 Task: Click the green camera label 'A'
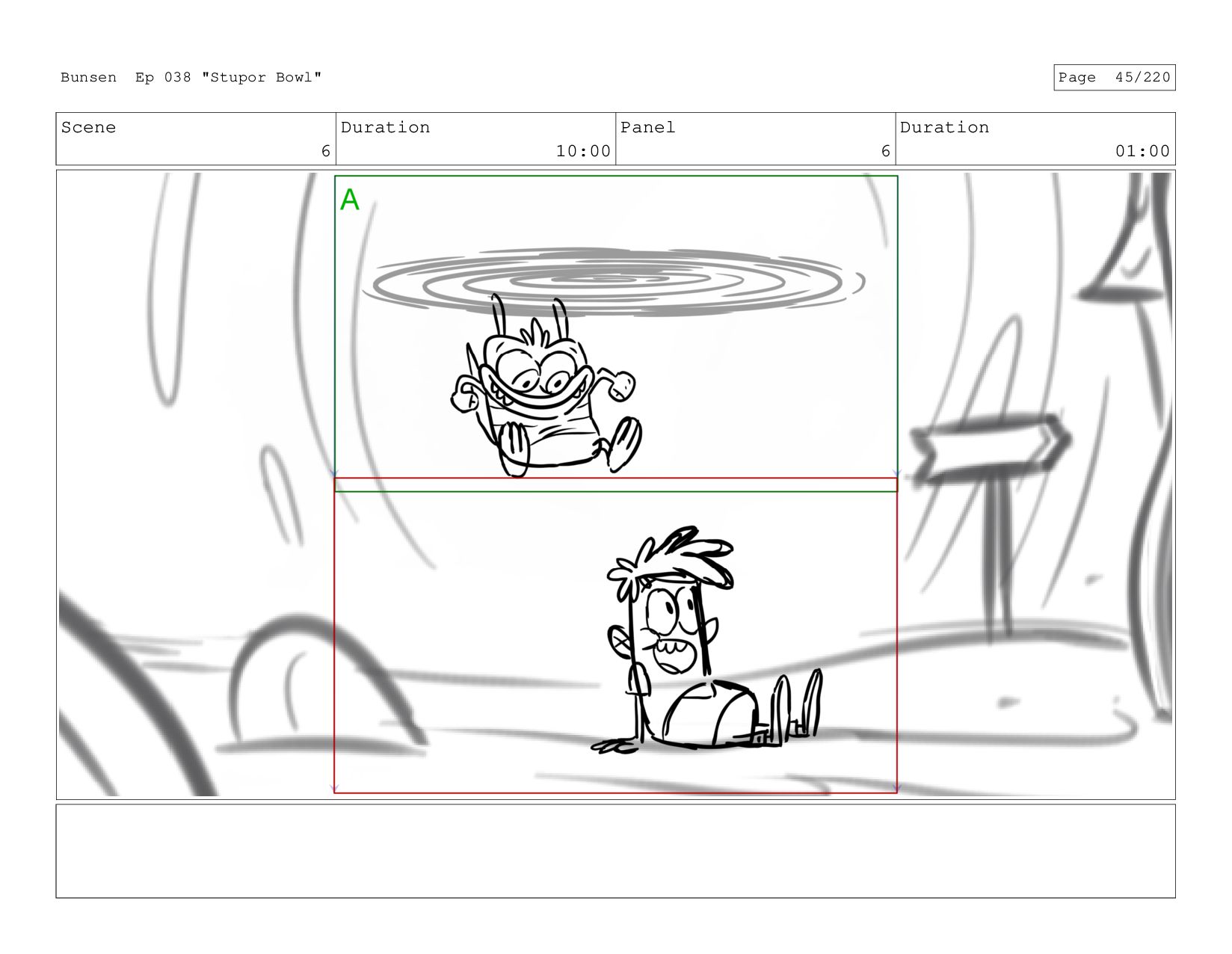(x=349, y=200)
